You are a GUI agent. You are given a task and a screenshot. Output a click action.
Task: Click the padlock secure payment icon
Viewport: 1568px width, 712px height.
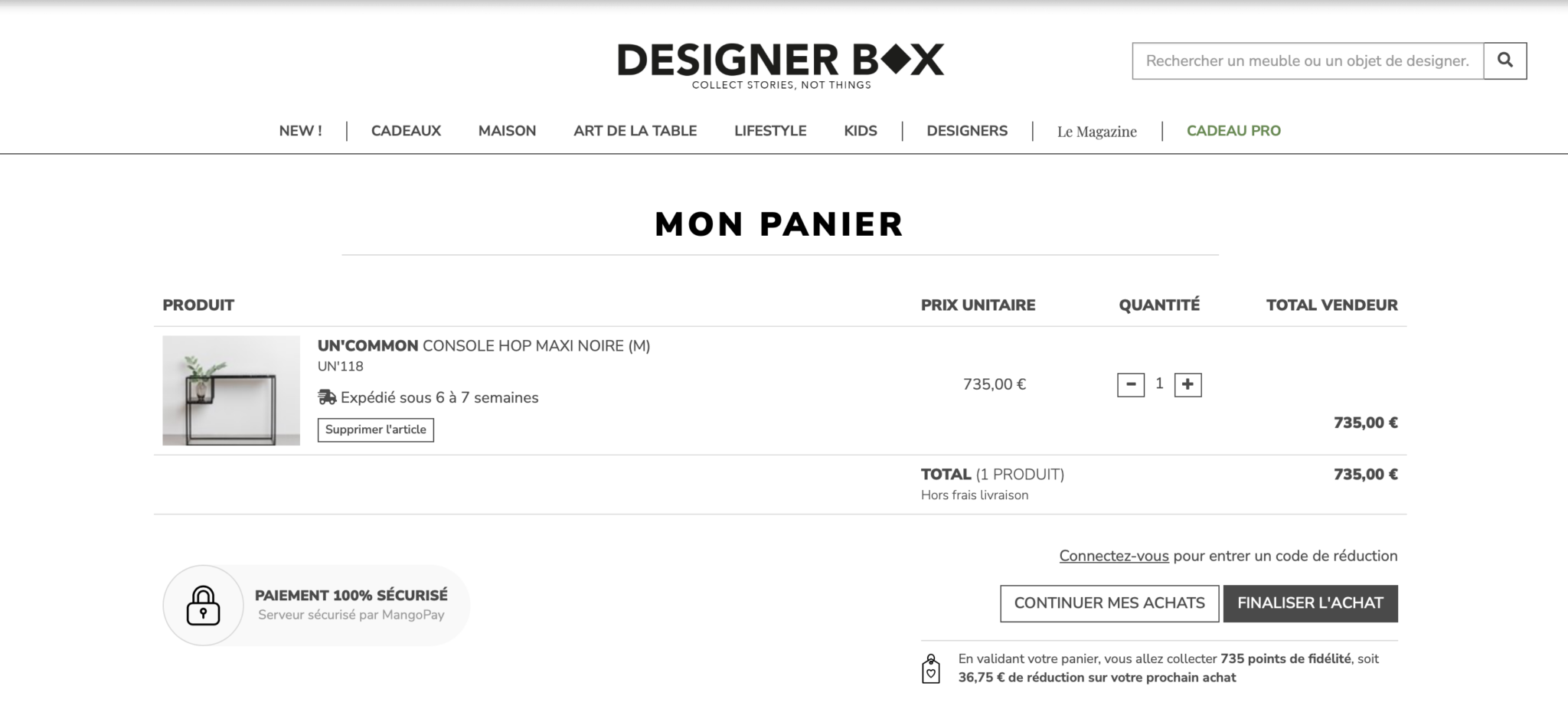click(x=204, y=606)
